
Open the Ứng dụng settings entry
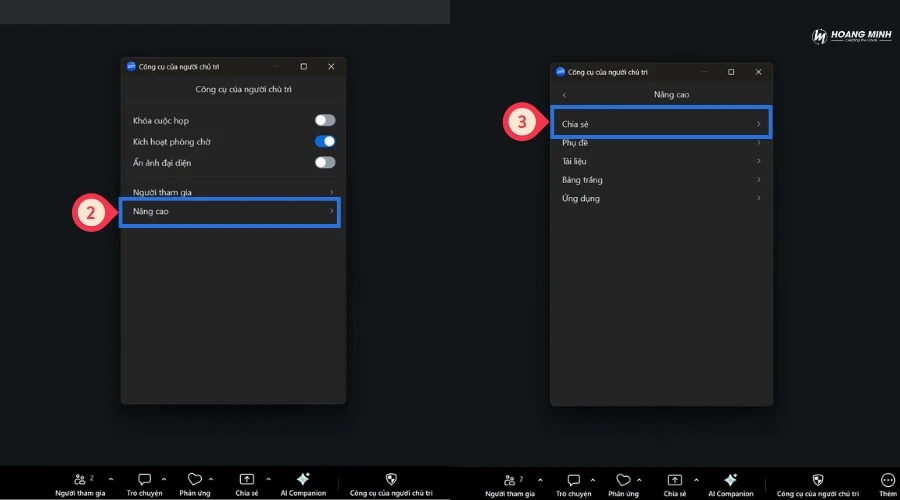pyautogui.click(x=660, y=198)
